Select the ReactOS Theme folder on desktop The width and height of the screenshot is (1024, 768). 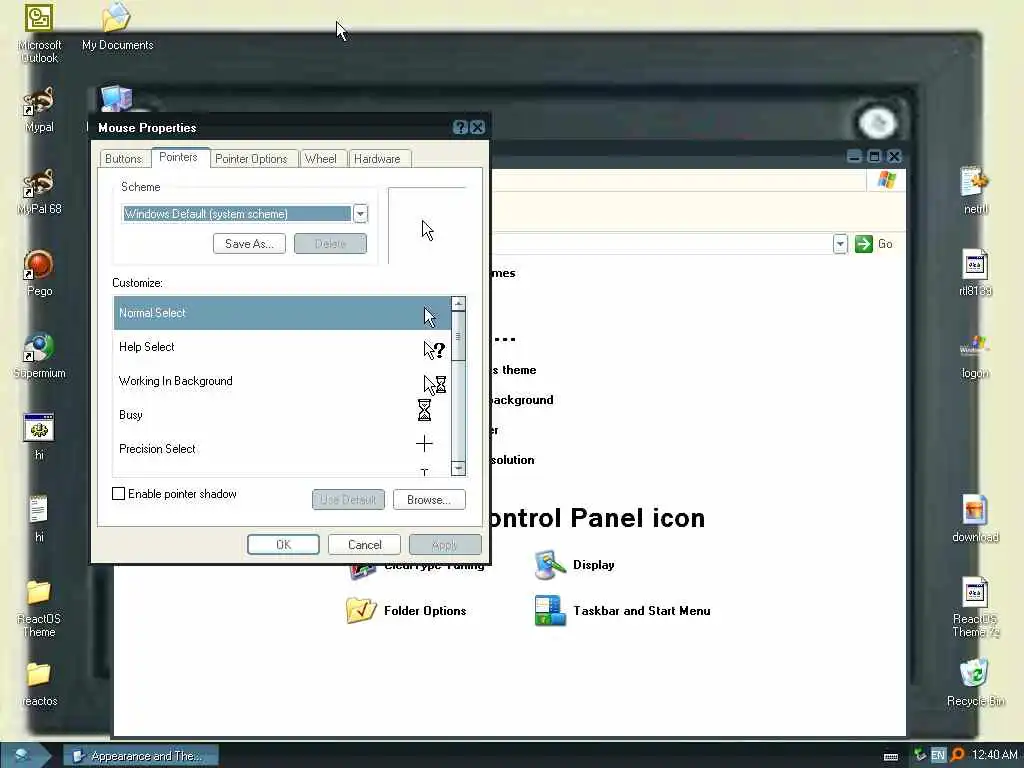pyautogui.click(x=39, y=609)
